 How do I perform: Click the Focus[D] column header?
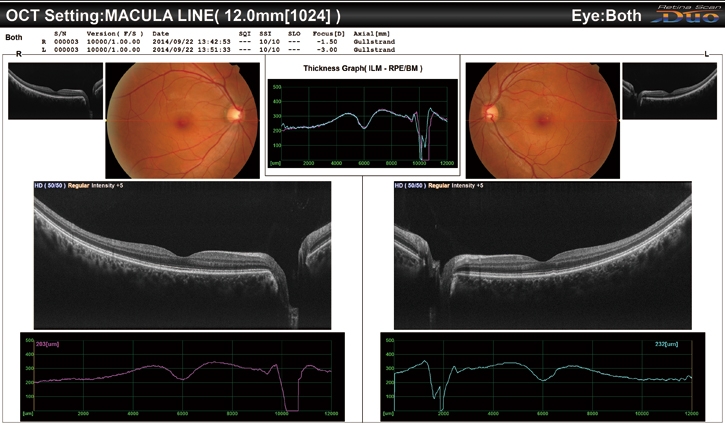tap(332, 34)
